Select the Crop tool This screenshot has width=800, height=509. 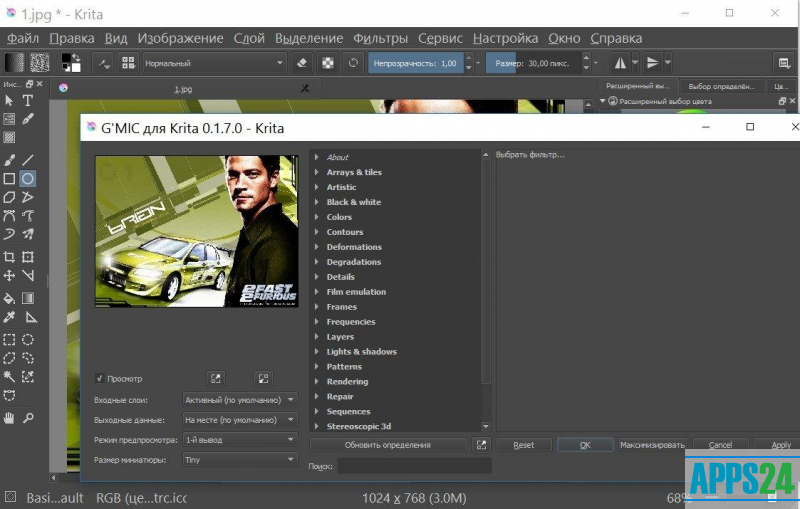[9, 257]
